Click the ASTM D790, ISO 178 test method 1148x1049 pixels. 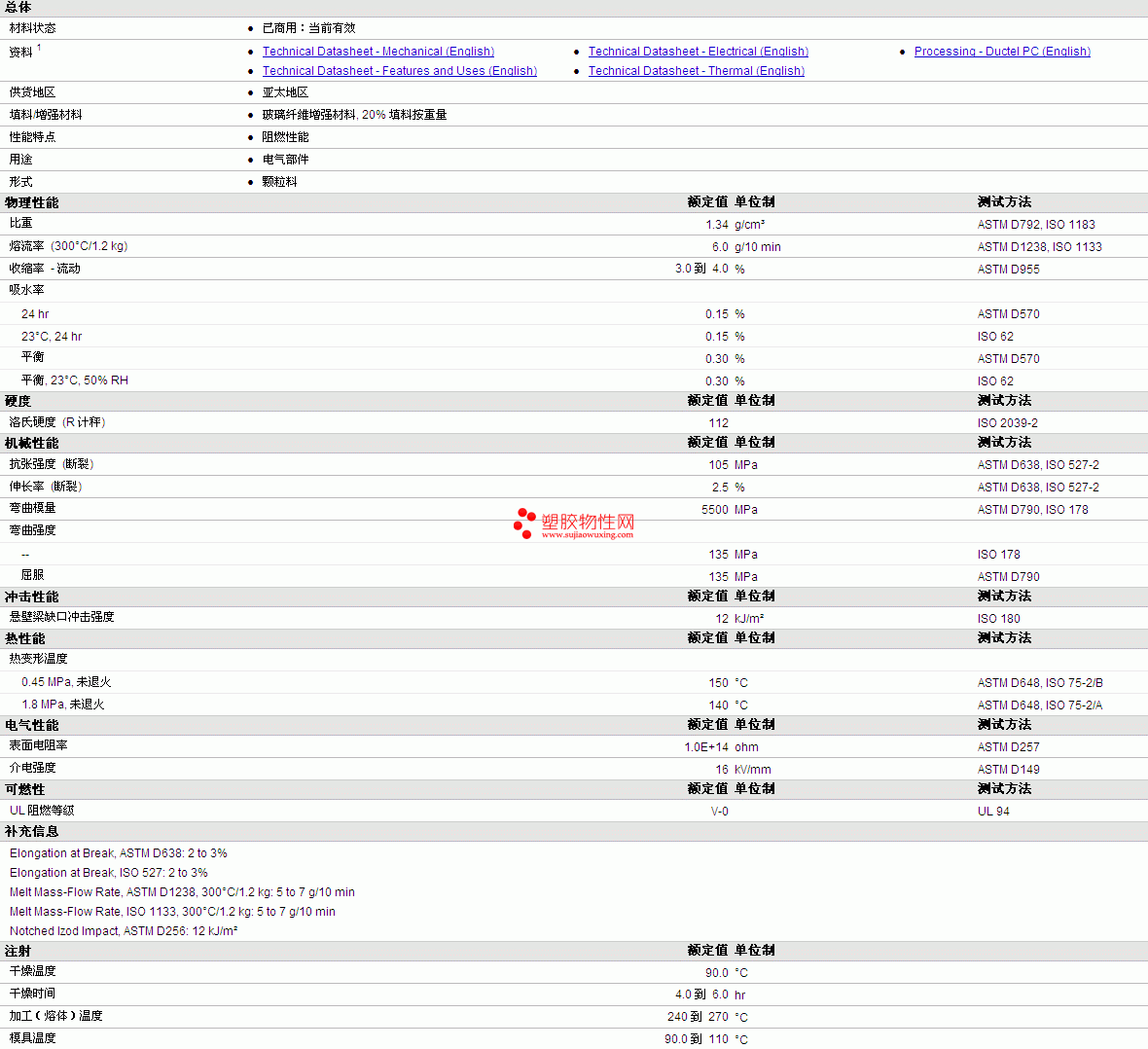(x=1032, y=510)
